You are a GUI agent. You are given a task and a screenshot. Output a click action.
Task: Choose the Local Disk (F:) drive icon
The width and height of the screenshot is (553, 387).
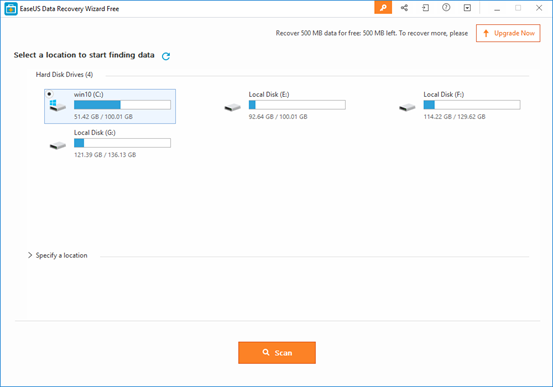pyautogui.click(x=407, y=107)
